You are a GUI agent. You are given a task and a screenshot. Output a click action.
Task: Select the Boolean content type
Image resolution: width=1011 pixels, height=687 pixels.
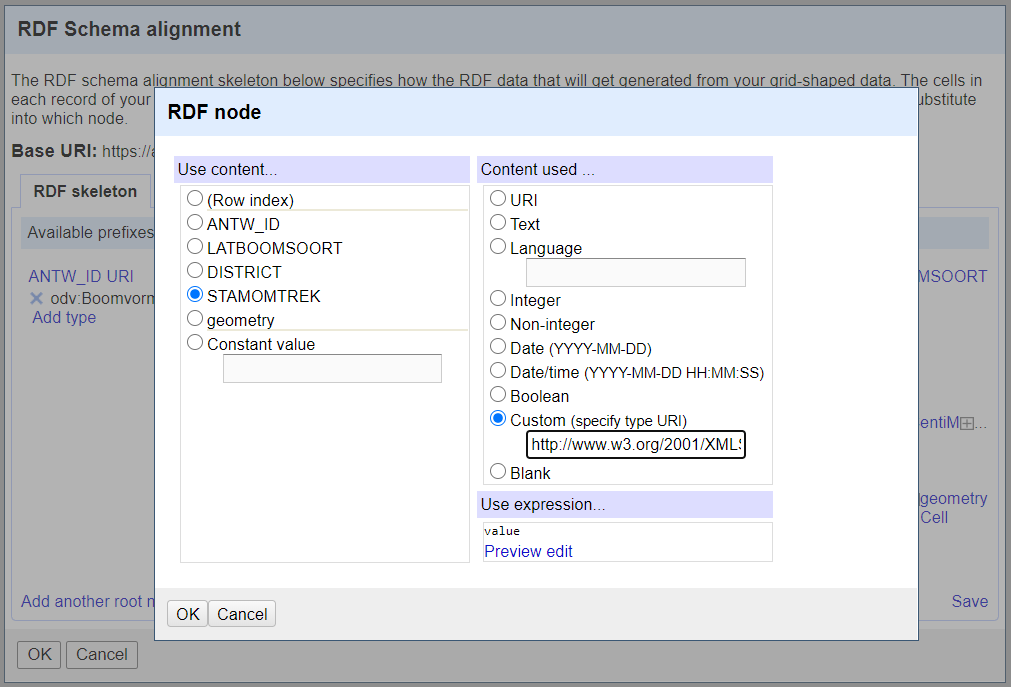(x=498, y=395)
